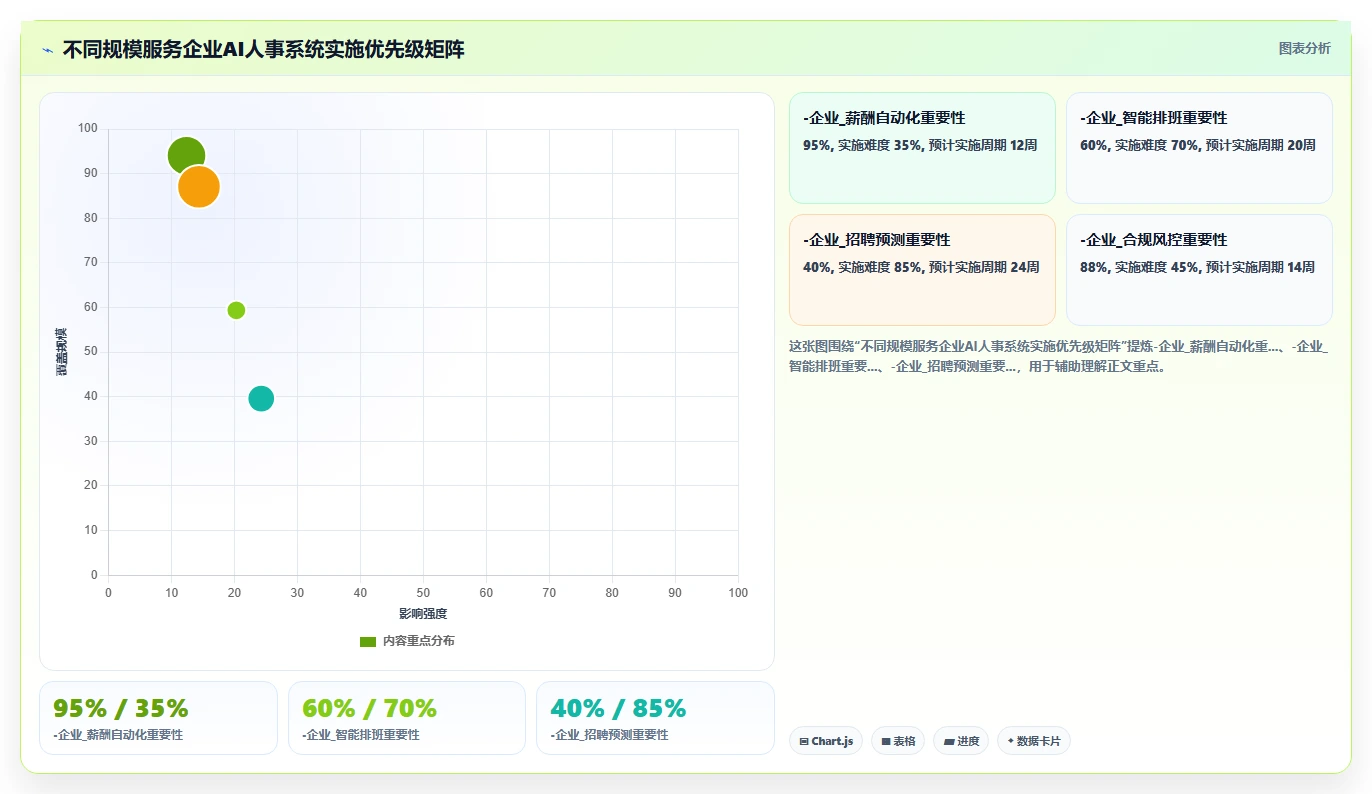1372x794 pixels.
Task: Click the 图表分析 label in header
Action: click(x=1304, y=48)
